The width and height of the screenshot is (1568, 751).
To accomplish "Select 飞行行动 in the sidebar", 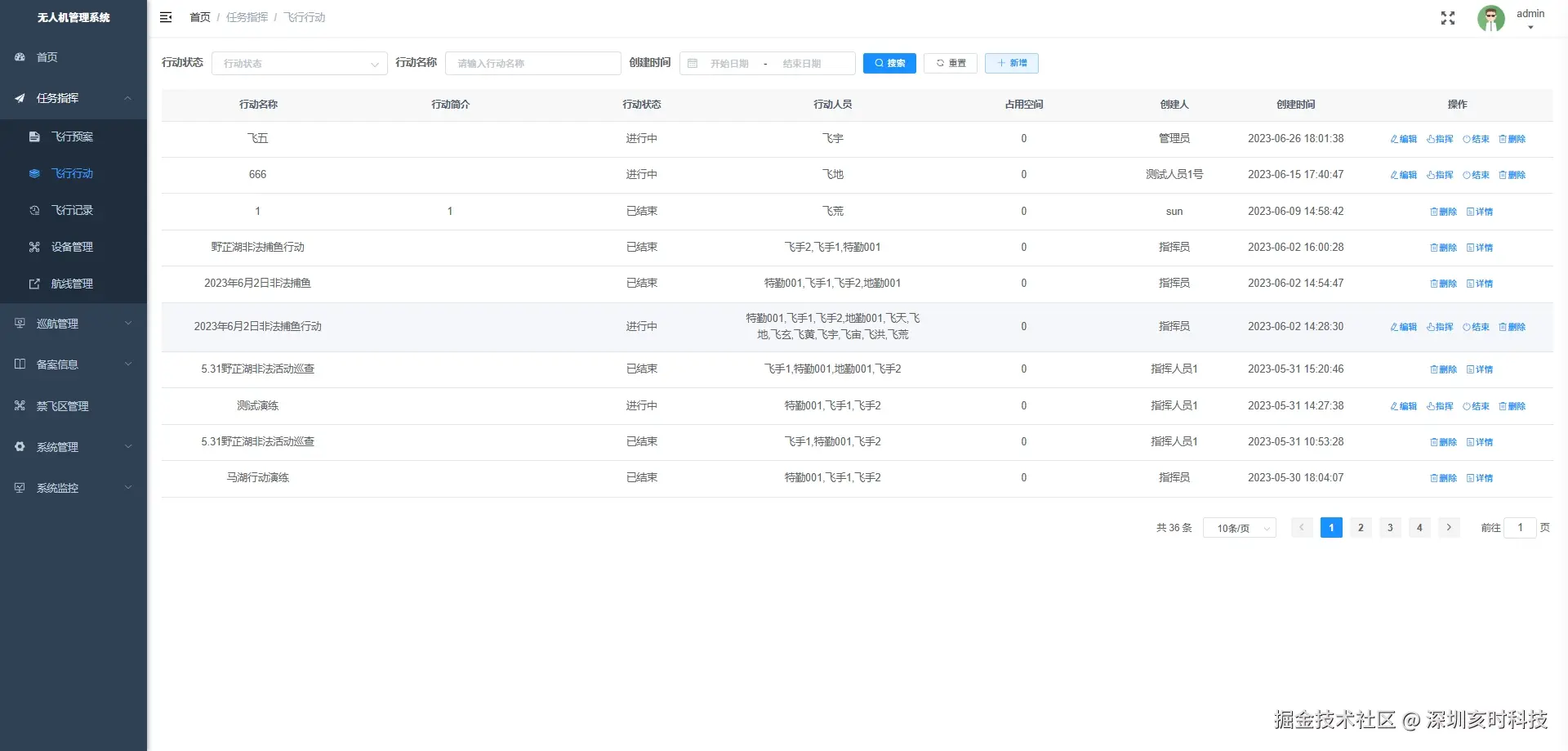I will (73, 173).
